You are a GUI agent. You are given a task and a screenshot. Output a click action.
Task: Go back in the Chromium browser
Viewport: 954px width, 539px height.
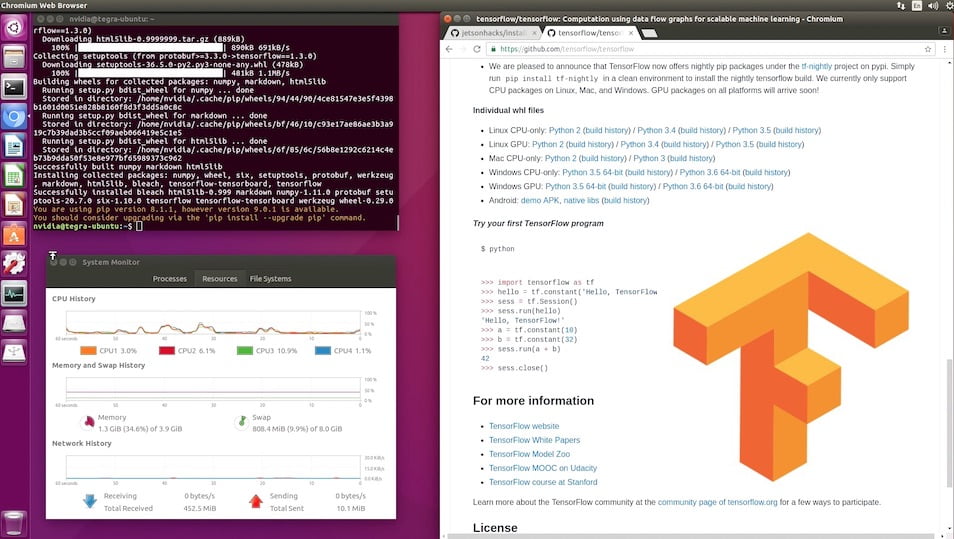pyautogui.click(x=449, y=49)
